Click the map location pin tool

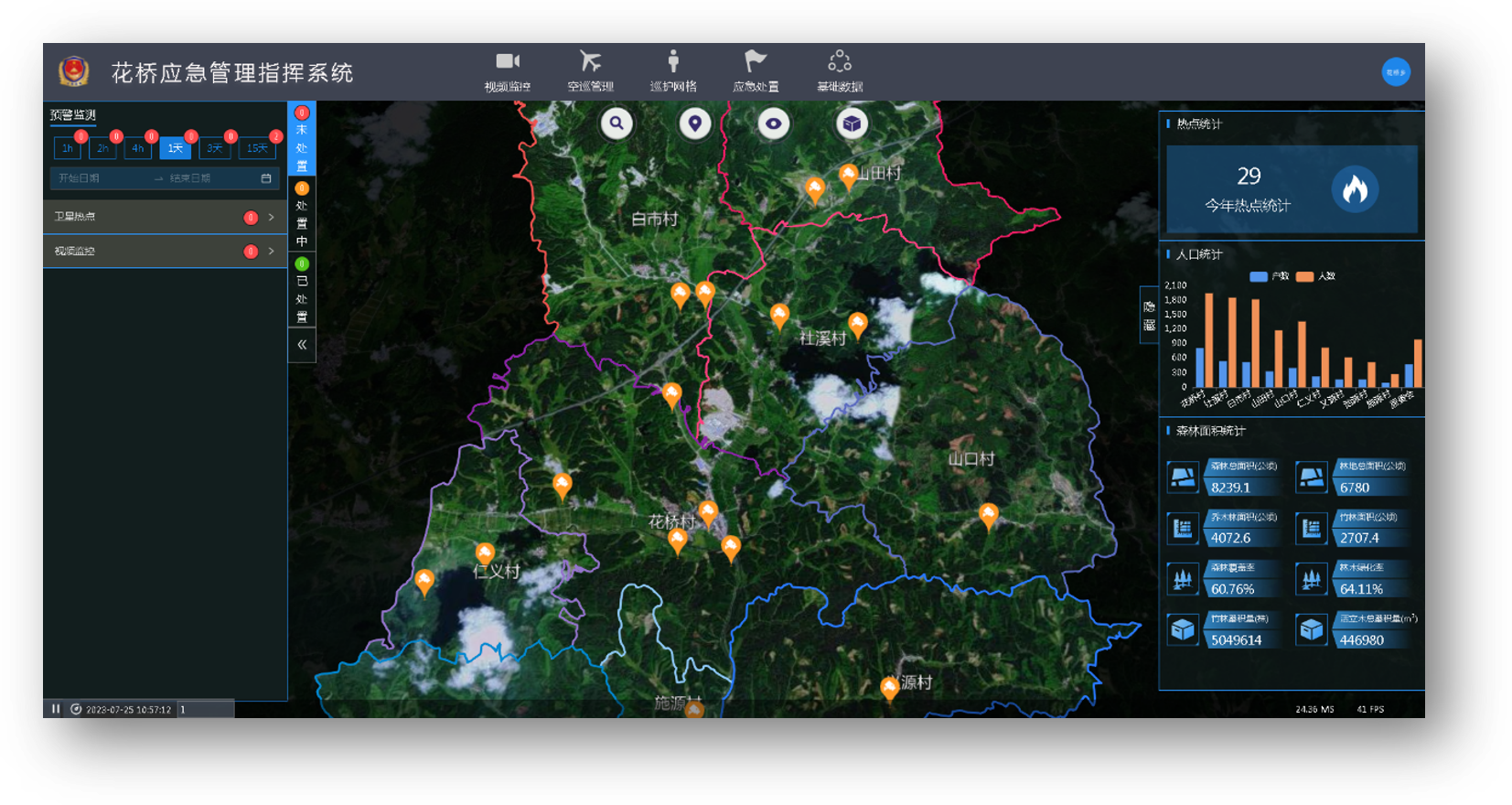(x=695, y=123)
